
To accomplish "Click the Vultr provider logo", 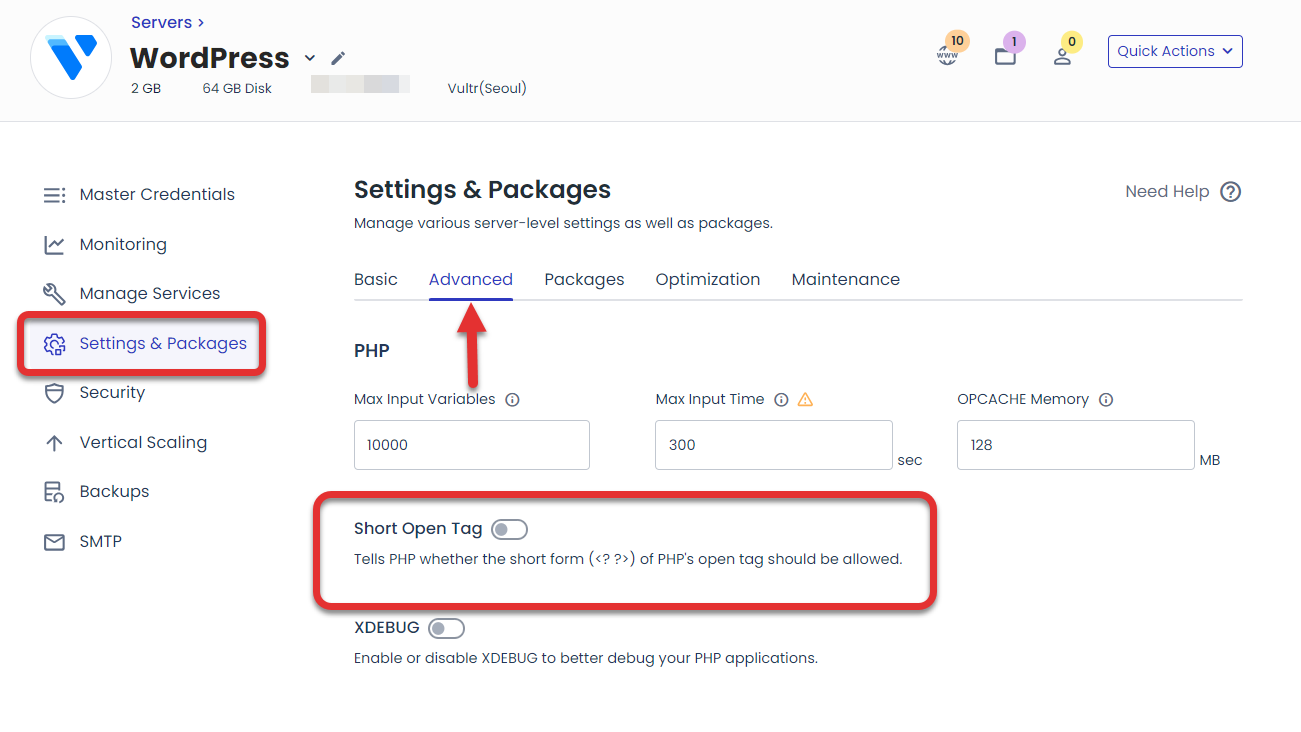I will (72, 57).
